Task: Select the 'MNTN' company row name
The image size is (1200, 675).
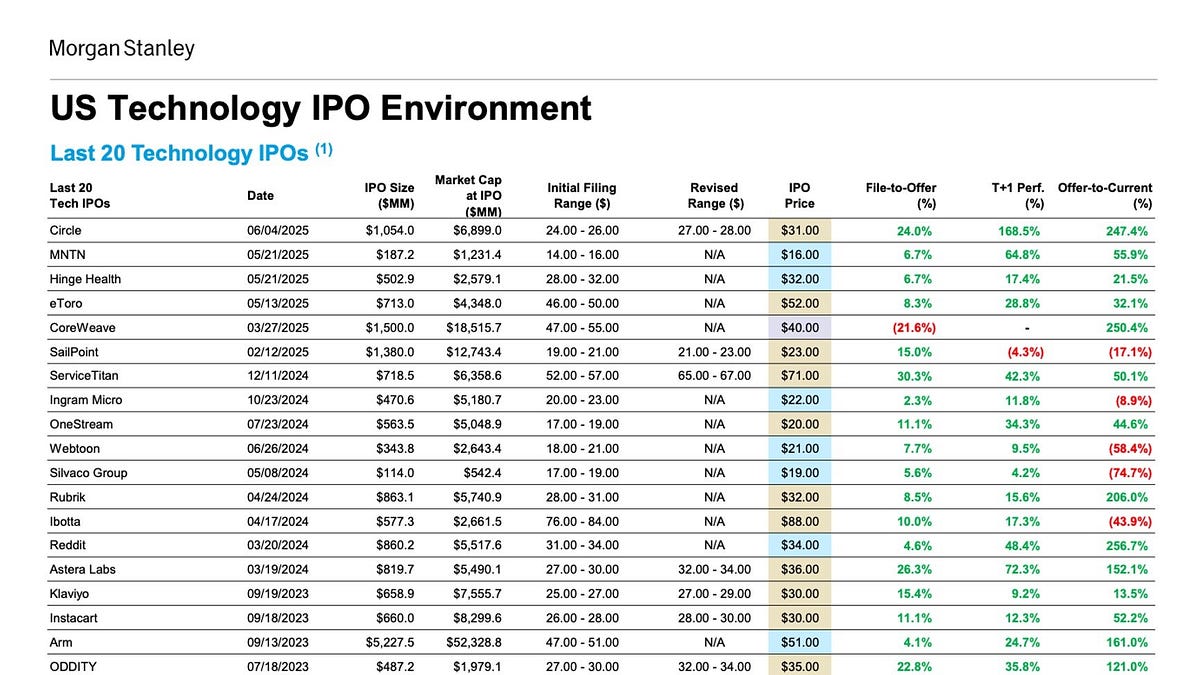Action: coord(68,255)
